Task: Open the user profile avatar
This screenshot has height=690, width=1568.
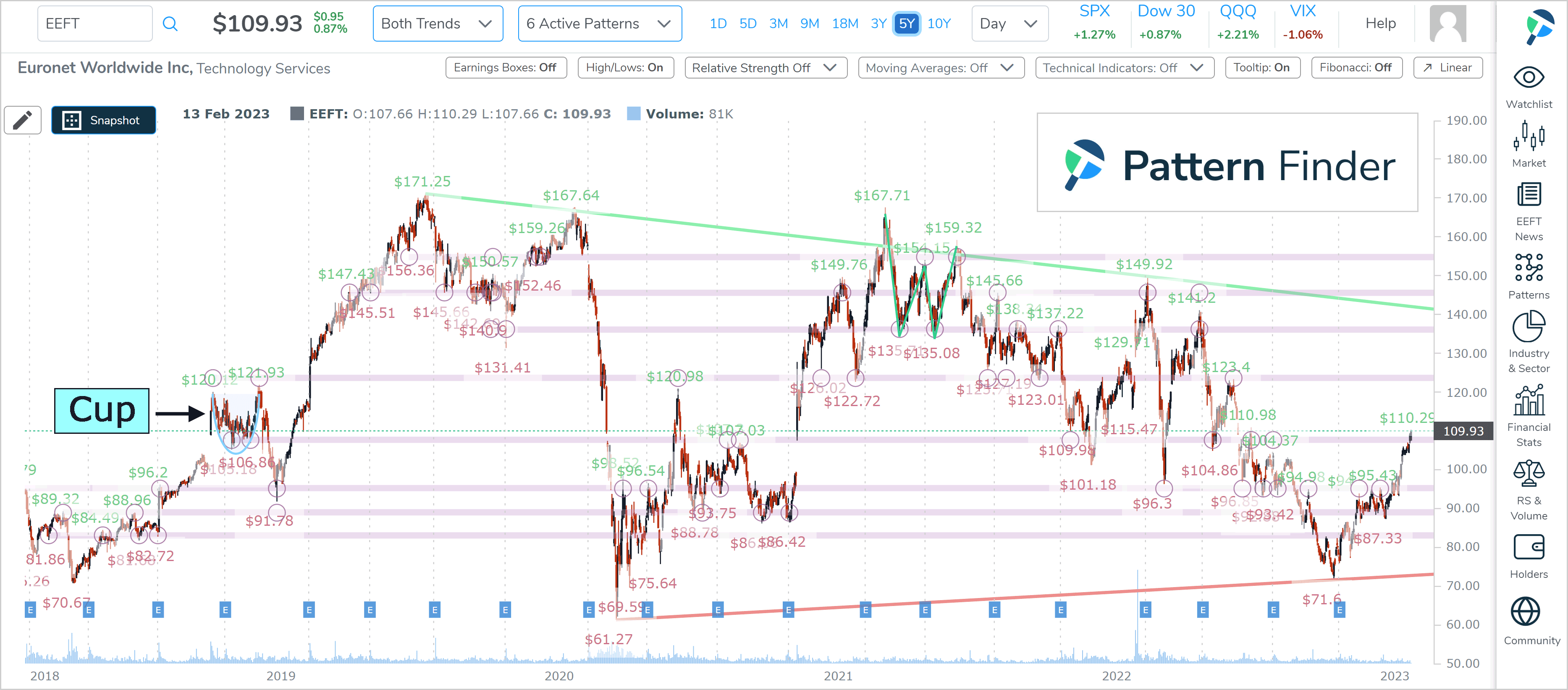Action: click(1447, 24)
